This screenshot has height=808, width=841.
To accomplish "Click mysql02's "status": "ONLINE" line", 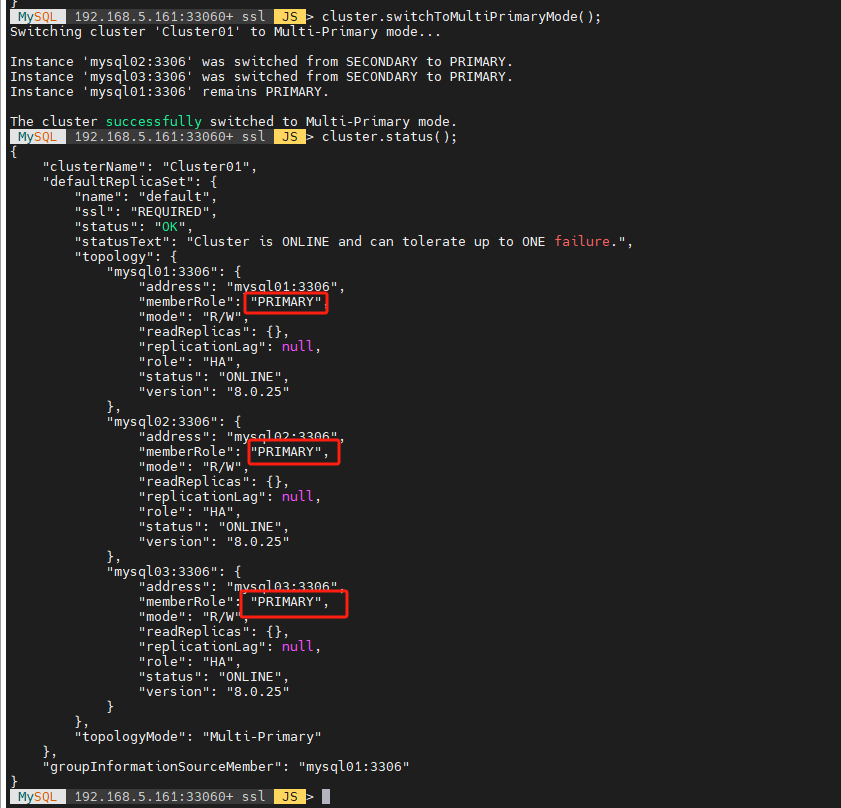I will coord(213,527).
